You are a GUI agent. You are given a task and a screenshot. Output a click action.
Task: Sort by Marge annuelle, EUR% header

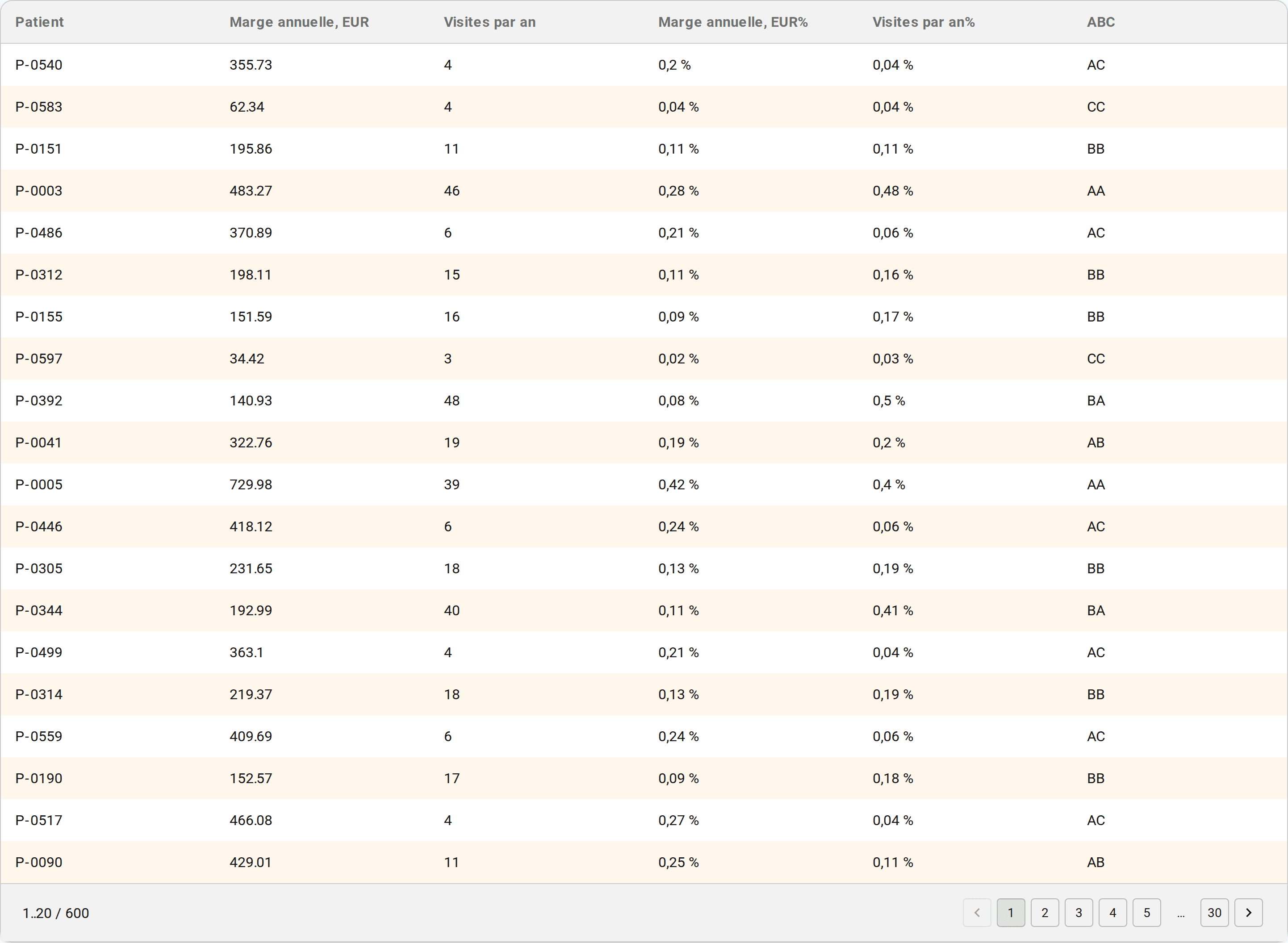pos(732,22)
